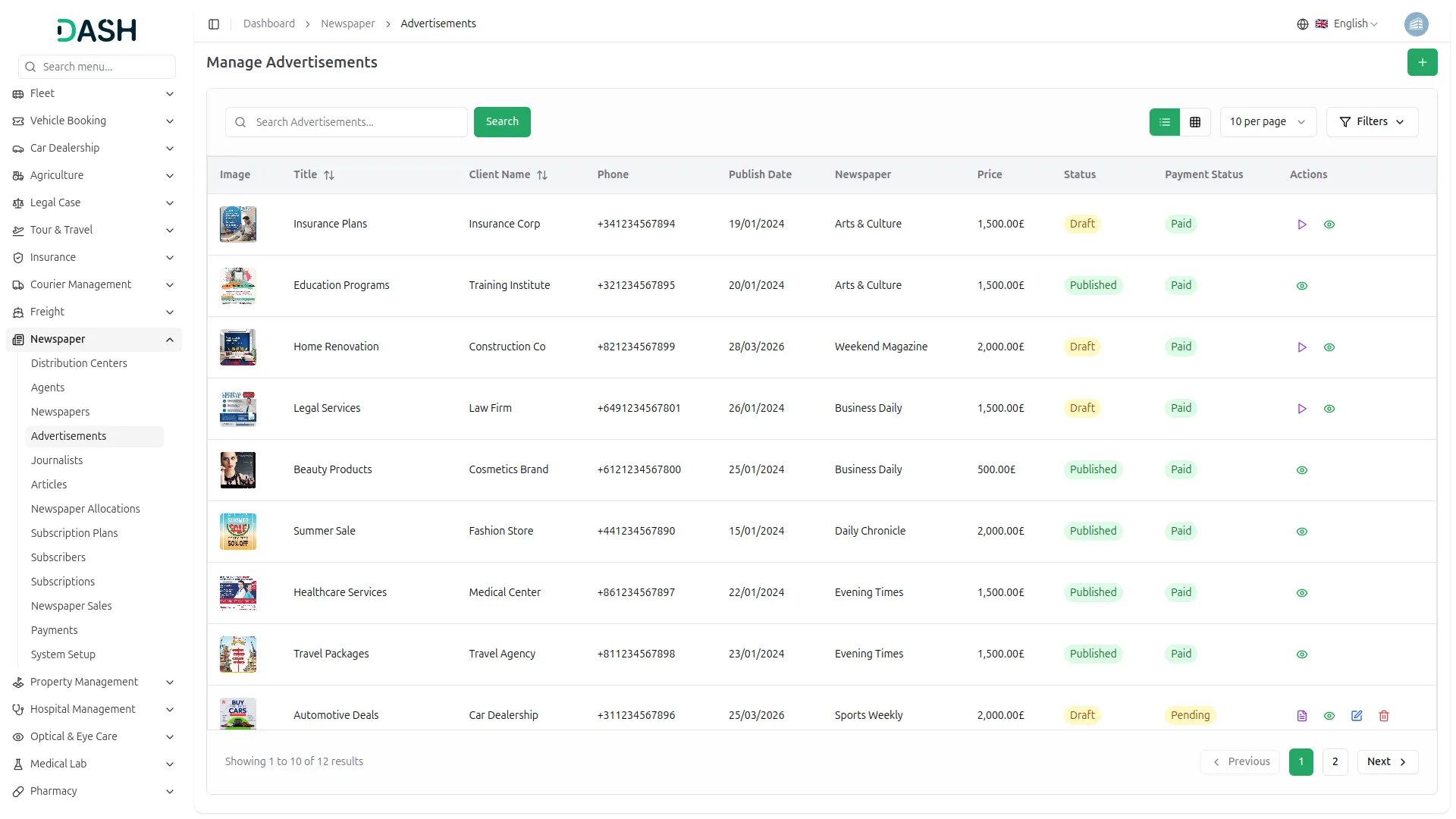View Summer Sale advertisement details

[x=1302, y=532]
